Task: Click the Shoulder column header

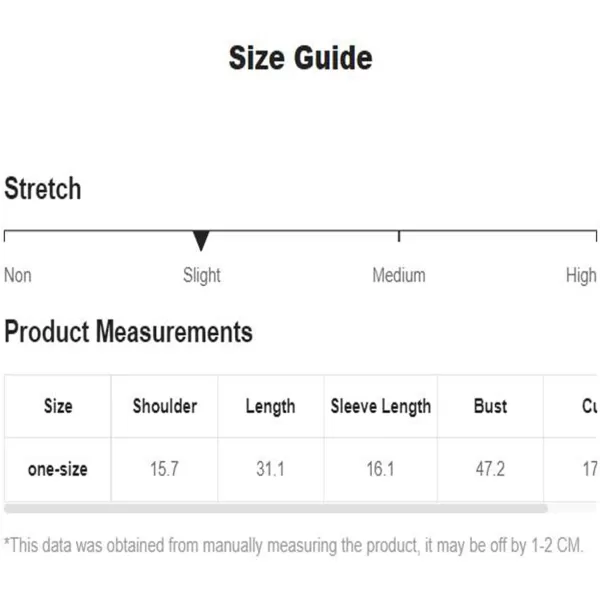Action: click(x=165, y=406)
